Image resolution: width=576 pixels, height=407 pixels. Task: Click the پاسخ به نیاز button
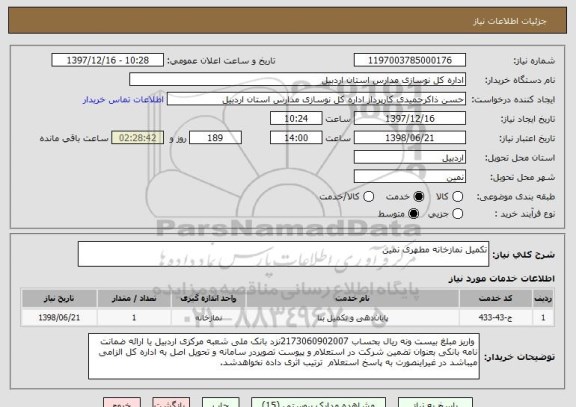(435, 402)
